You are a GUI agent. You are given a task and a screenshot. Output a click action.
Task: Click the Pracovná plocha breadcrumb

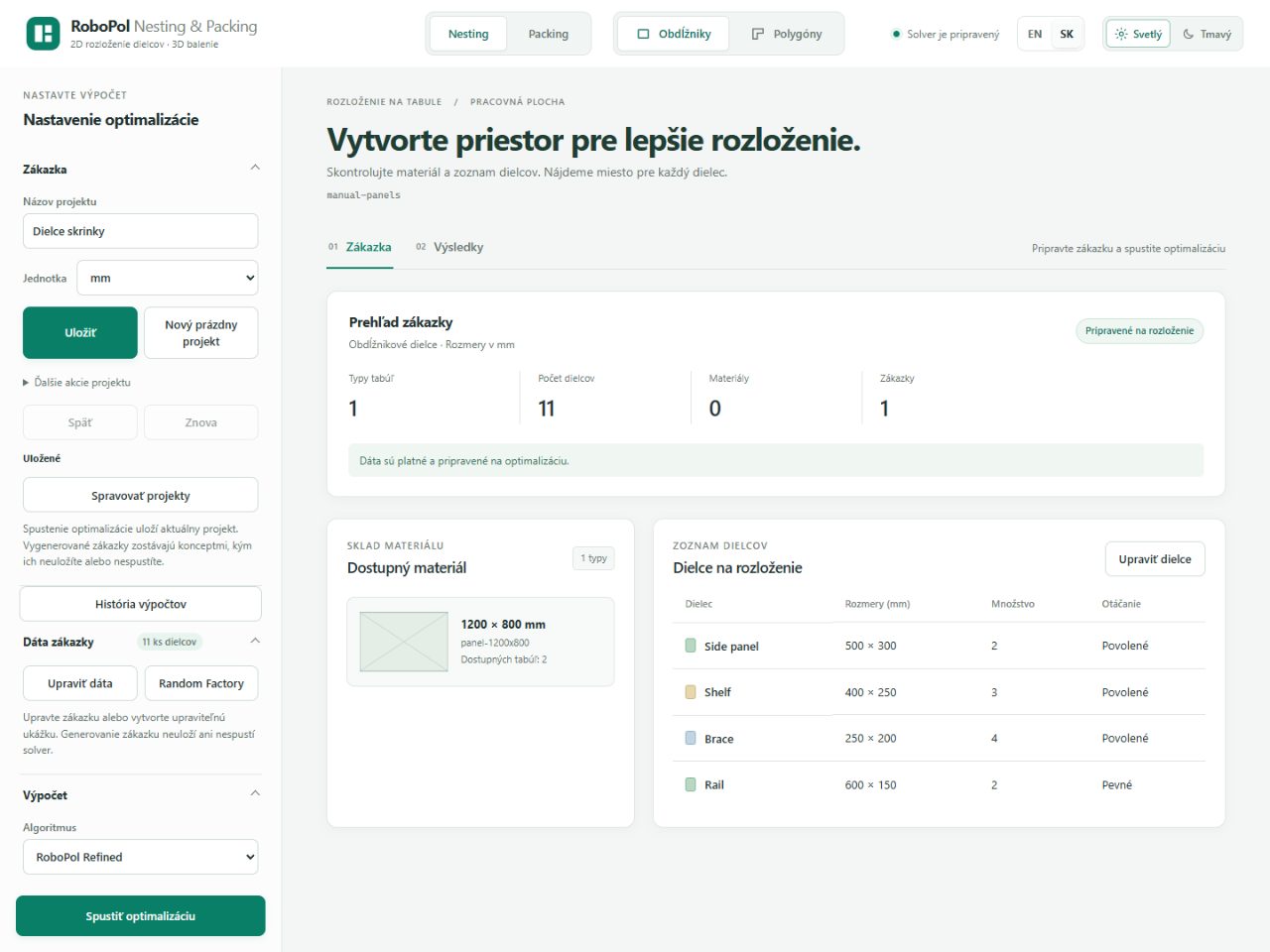point(517,101)
